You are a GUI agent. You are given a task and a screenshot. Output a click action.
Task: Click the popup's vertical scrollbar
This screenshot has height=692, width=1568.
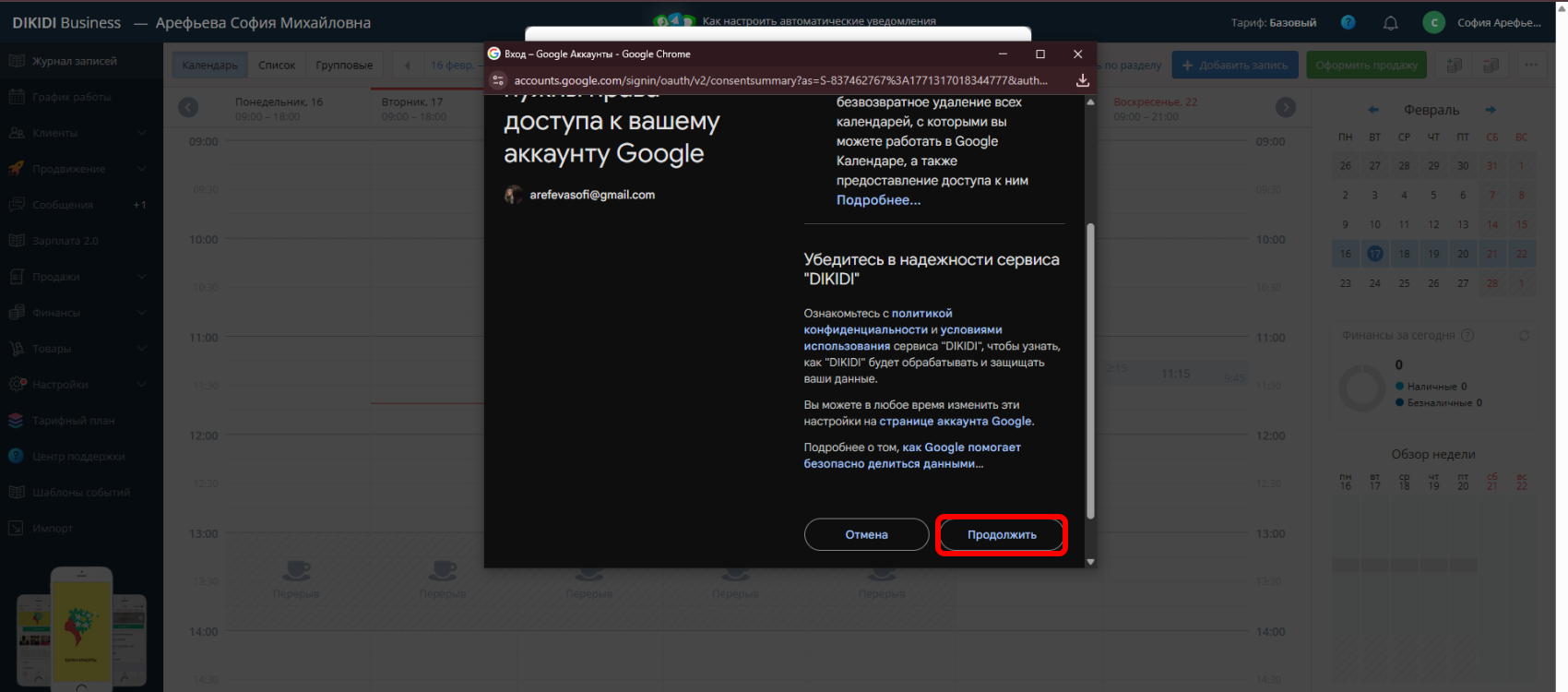(x=1090, y=369)
